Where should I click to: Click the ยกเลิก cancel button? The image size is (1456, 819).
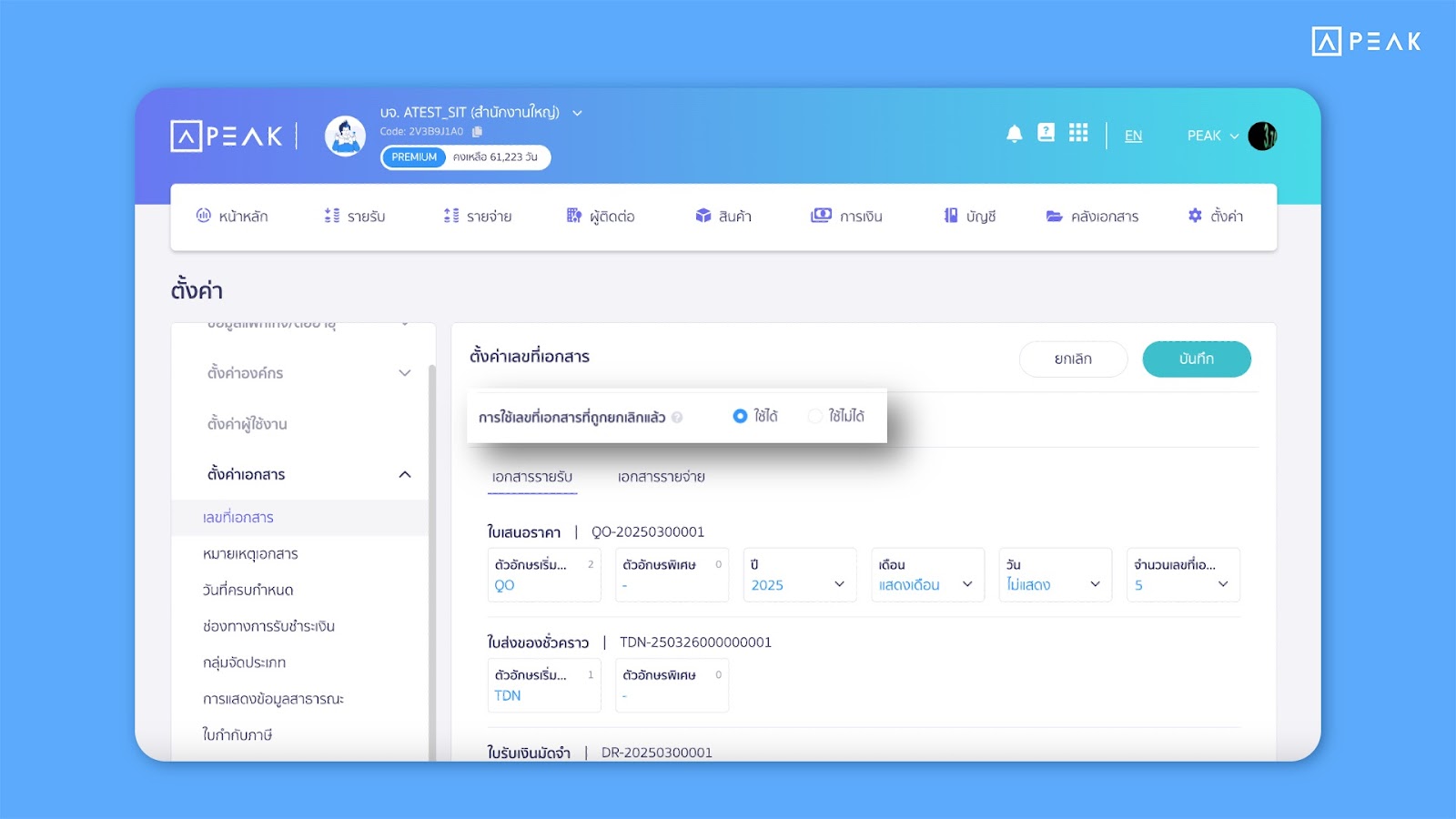pyautogui.click(x=1073, y=359)
